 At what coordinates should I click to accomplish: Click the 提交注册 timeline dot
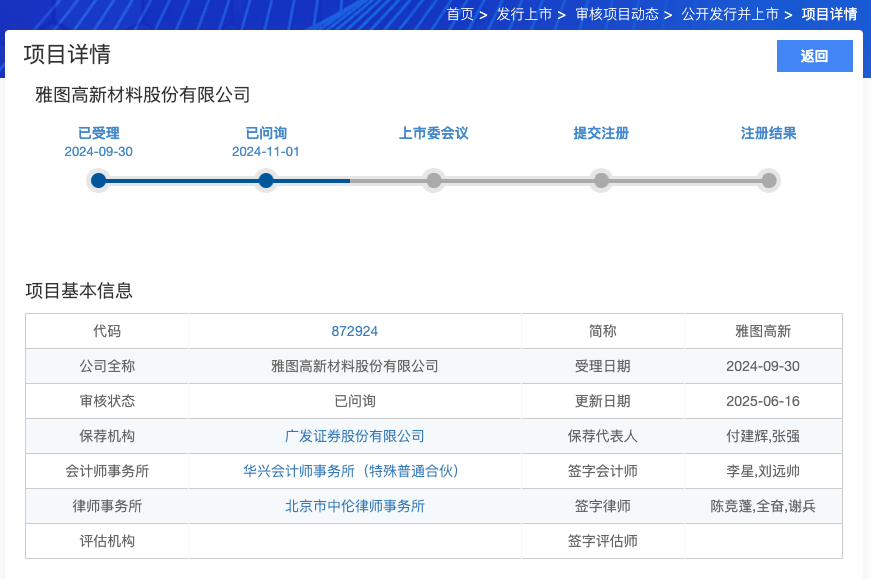(x=601, y=181)
